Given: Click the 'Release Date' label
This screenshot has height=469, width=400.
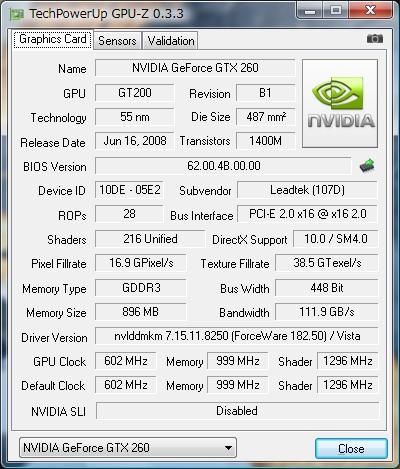Looking at the screenshot, I should pyautogui.click(x=53, y=143).
